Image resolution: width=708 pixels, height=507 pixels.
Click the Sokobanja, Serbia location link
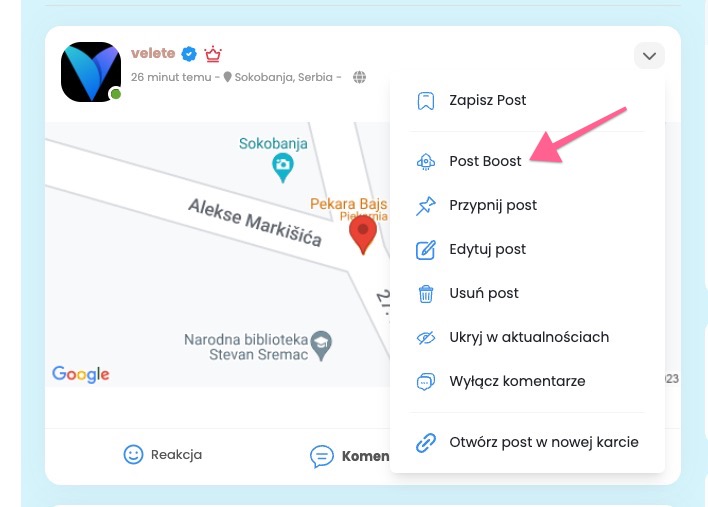pyautogui.click(x=284, y=77)
